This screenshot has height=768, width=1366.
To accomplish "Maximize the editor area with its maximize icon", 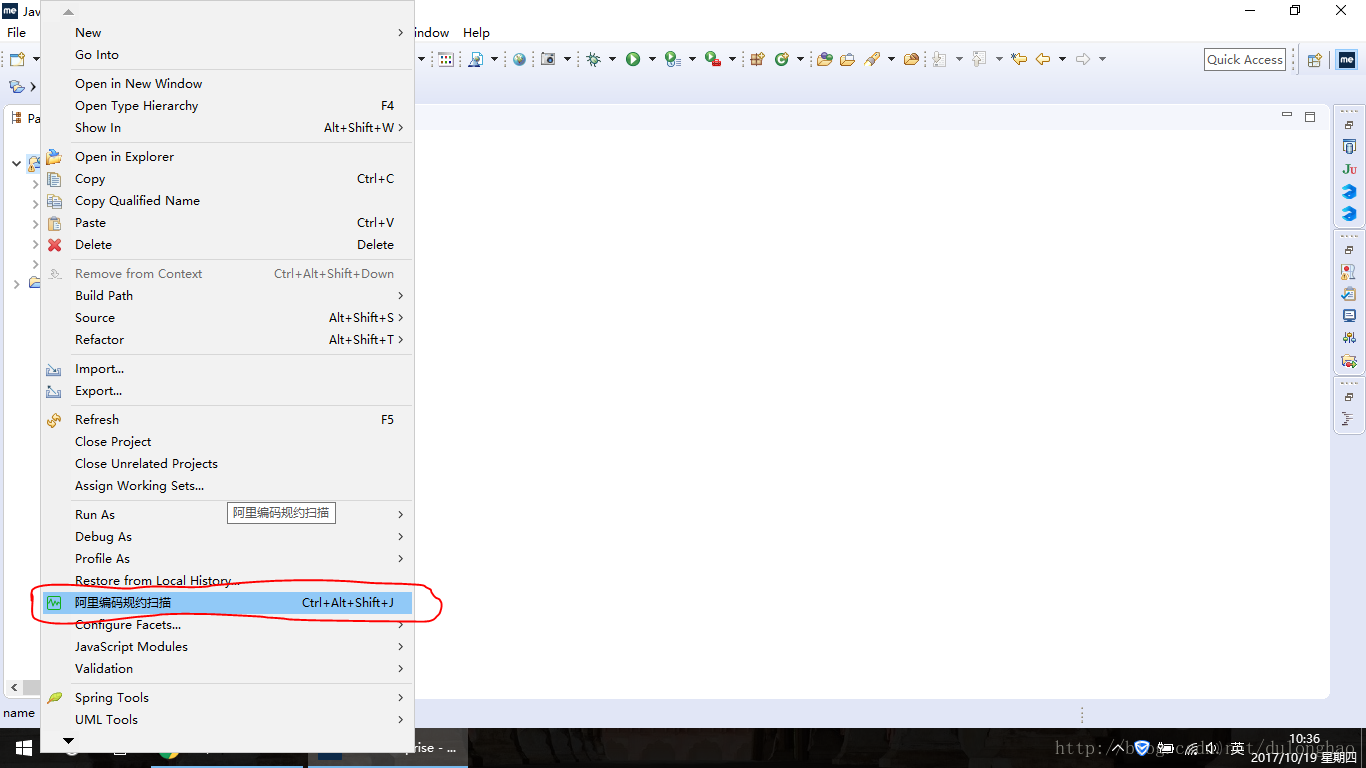I will tap(1310, 117).
